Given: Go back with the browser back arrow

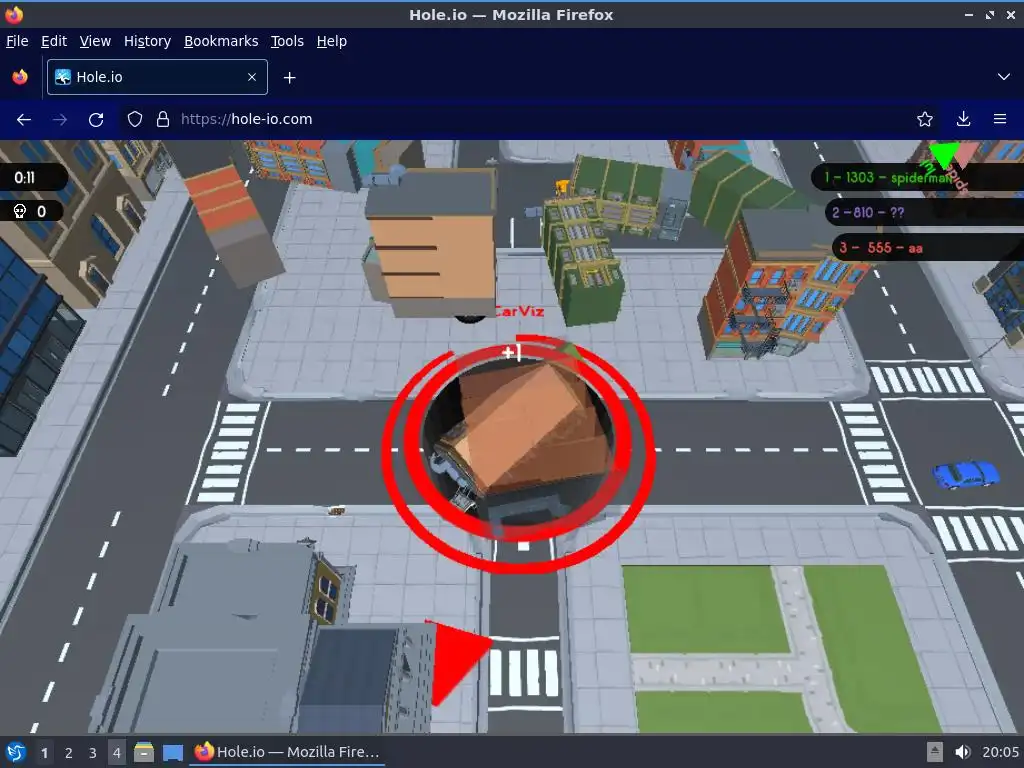Looking at the screenshot, I should [x=24, y=120].
